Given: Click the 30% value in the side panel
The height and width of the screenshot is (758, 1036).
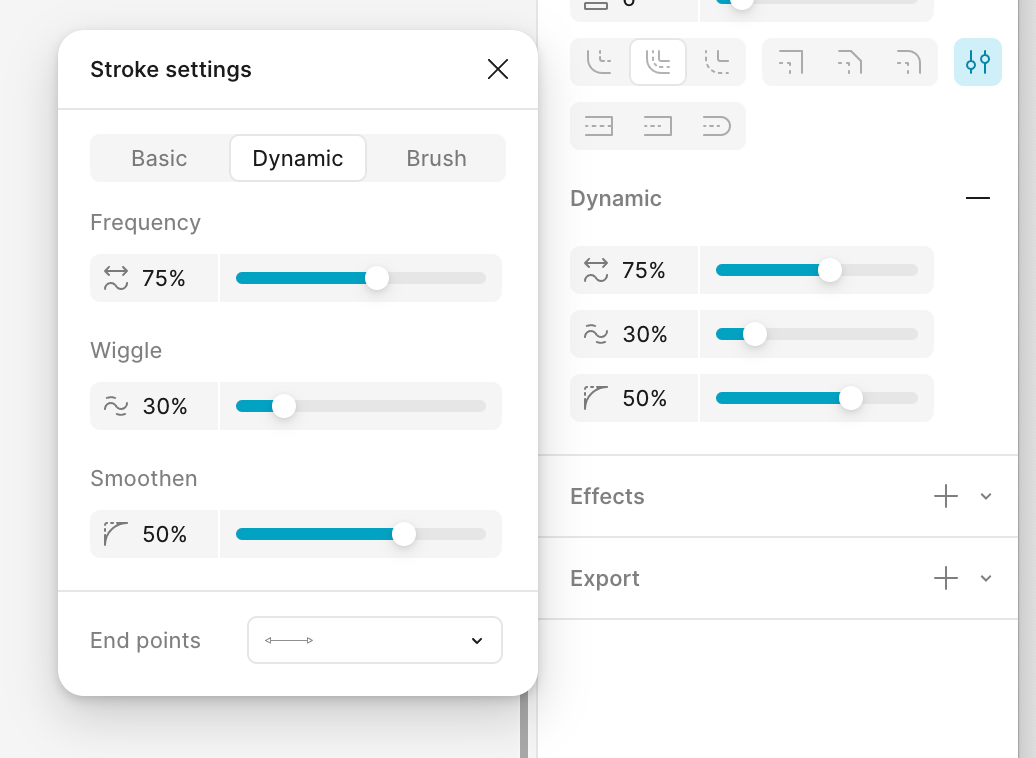Looking at the screenshot, I should (x=645, y=334).
